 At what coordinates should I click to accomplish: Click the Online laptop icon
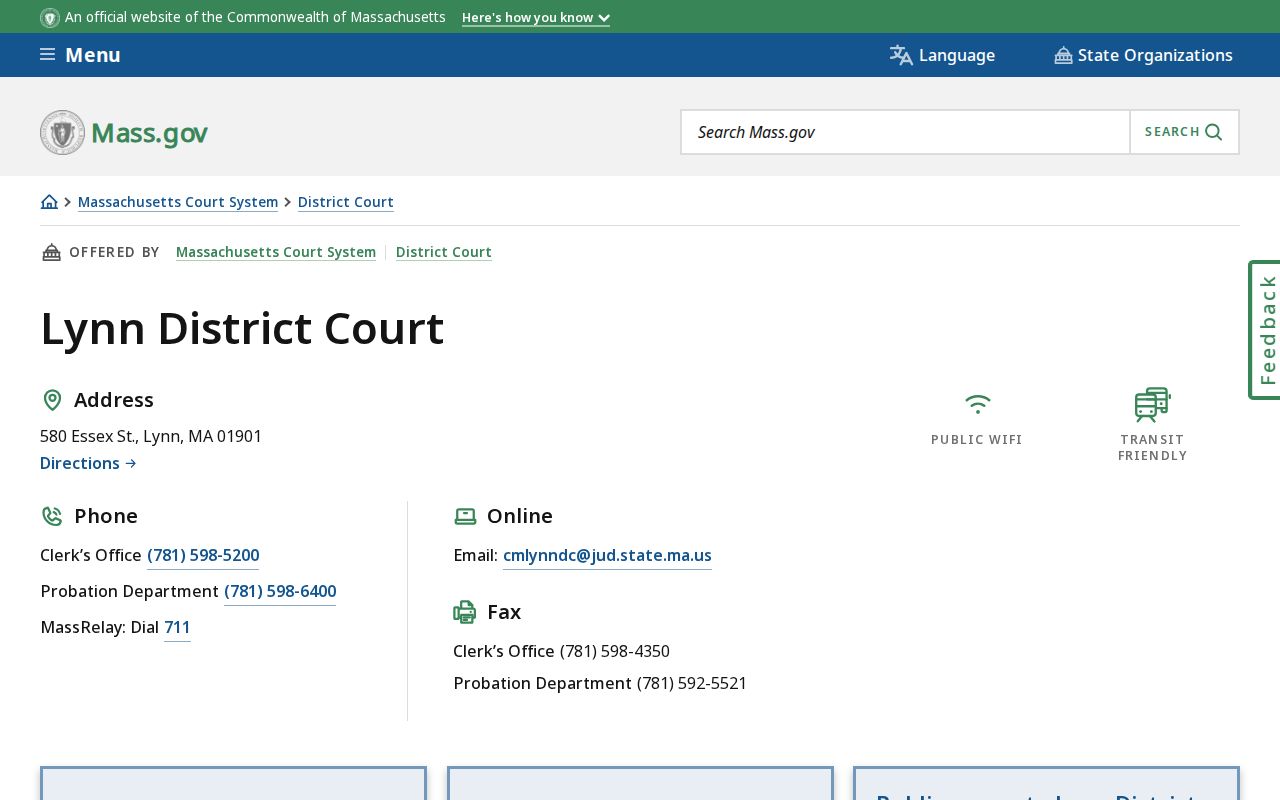point(465,516)
